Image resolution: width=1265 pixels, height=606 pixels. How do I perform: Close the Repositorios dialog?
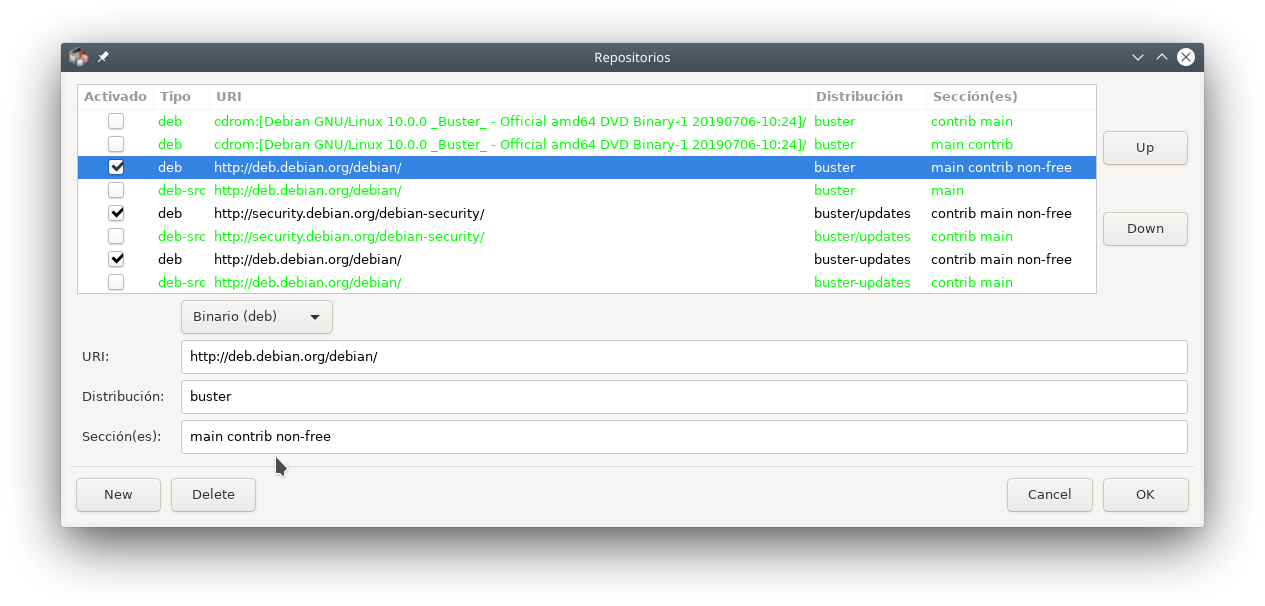1186,57
